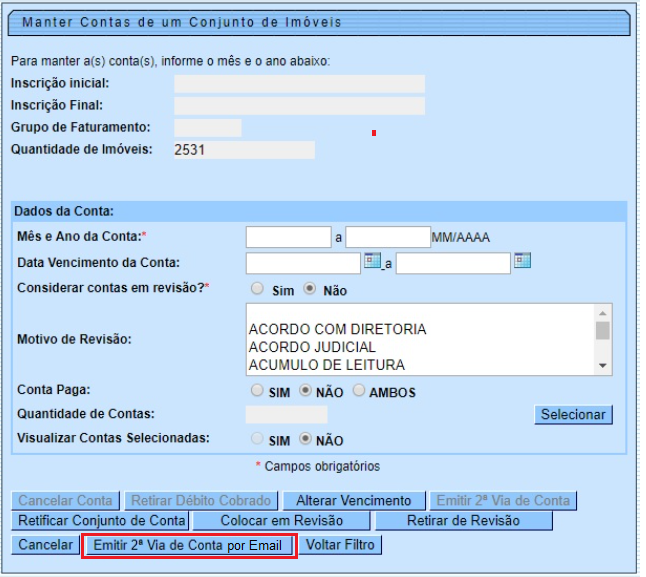
Task: Click the disabled Retirar Débito Cobrado button
Action: click(x=201, y=500)
